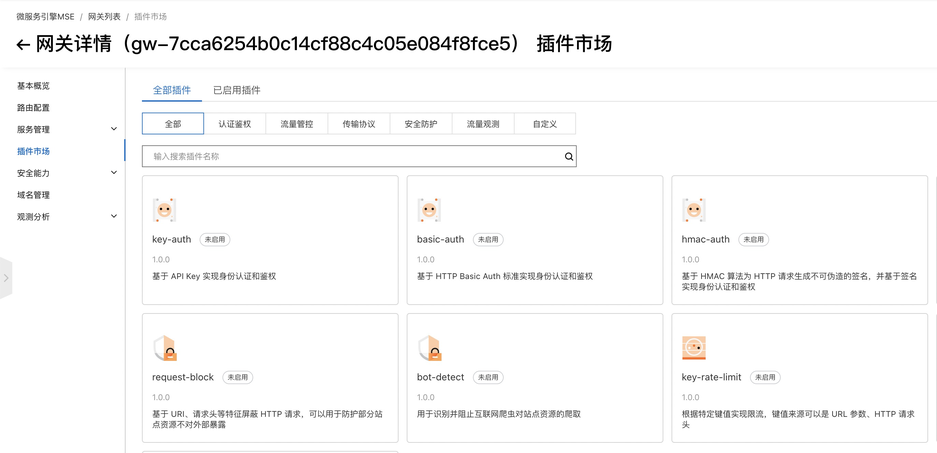The width and height of the screenshot is (937, 453).
Task: Click the basic-auth plugin icon
Action: pos(429,210)
